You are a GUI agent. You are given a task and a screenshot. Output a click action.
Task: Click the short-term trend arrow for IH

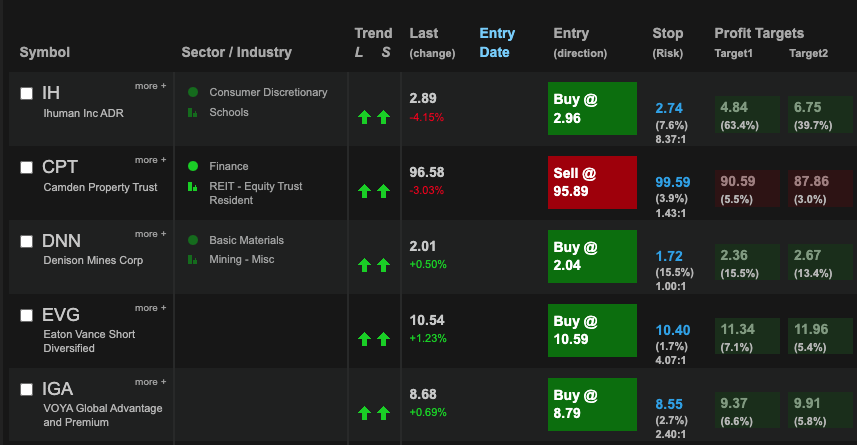pyautogui.click(x=384, y=117)
